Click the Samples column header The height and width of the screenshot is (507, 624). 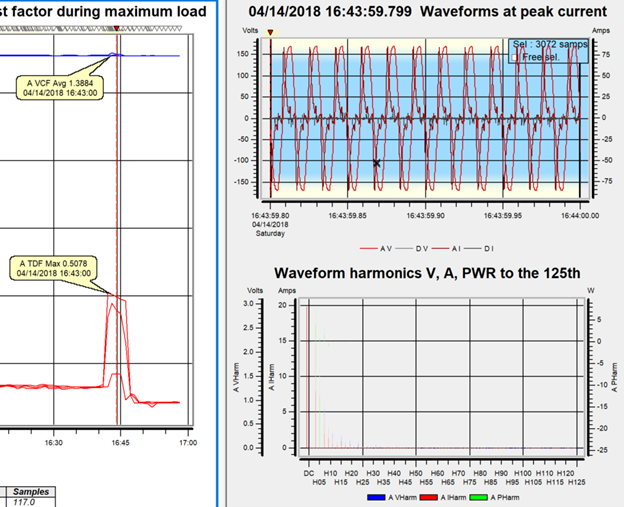tap(37, 492)
